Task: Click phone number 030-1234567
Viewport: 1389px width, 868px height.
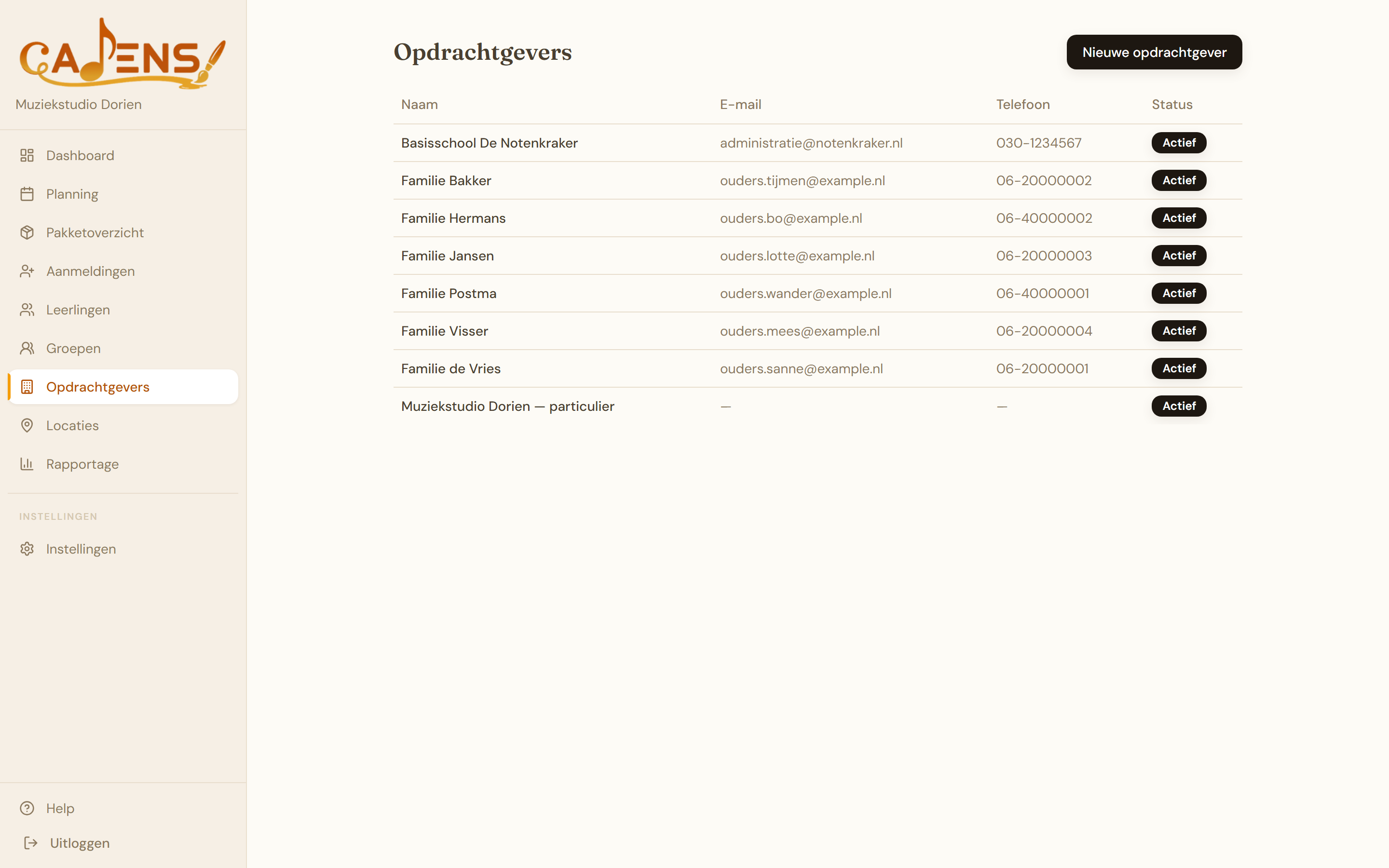Action: pyautogui.click(x=1039, y=143)
